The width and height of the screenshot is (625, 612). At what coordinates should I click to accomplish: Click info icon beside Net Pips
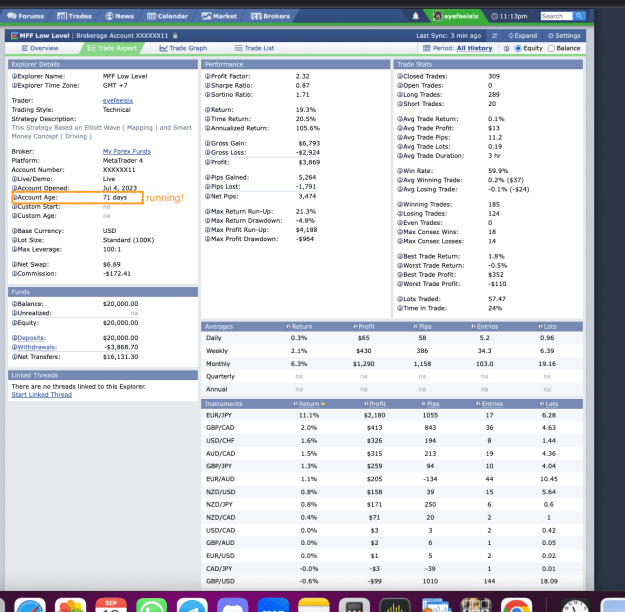coord(208,196)
